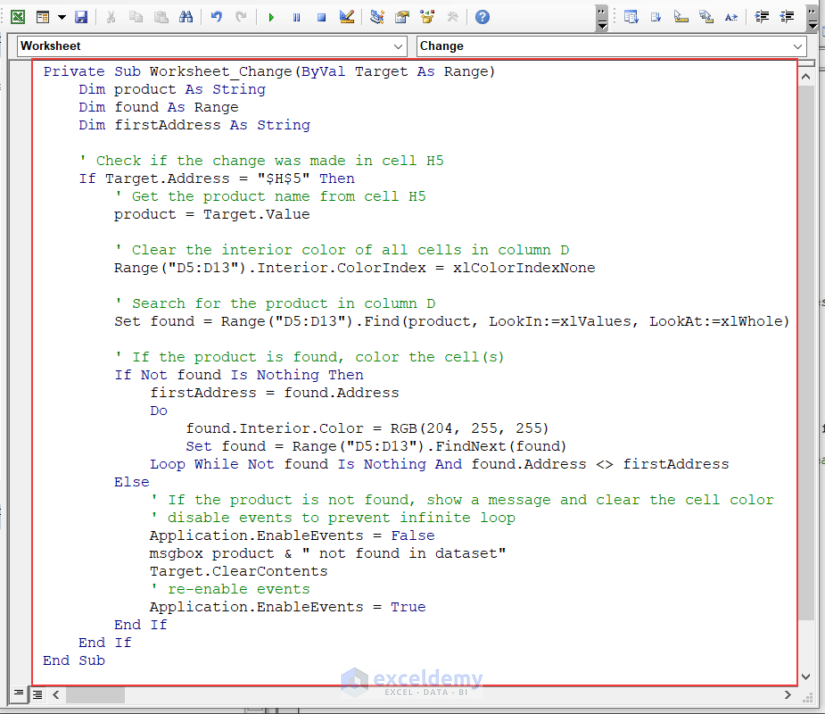Image resolution: width=825 pixels, height=714 pixels.
Task: Click the 'msgbox product' line
Action: [328, 554]
